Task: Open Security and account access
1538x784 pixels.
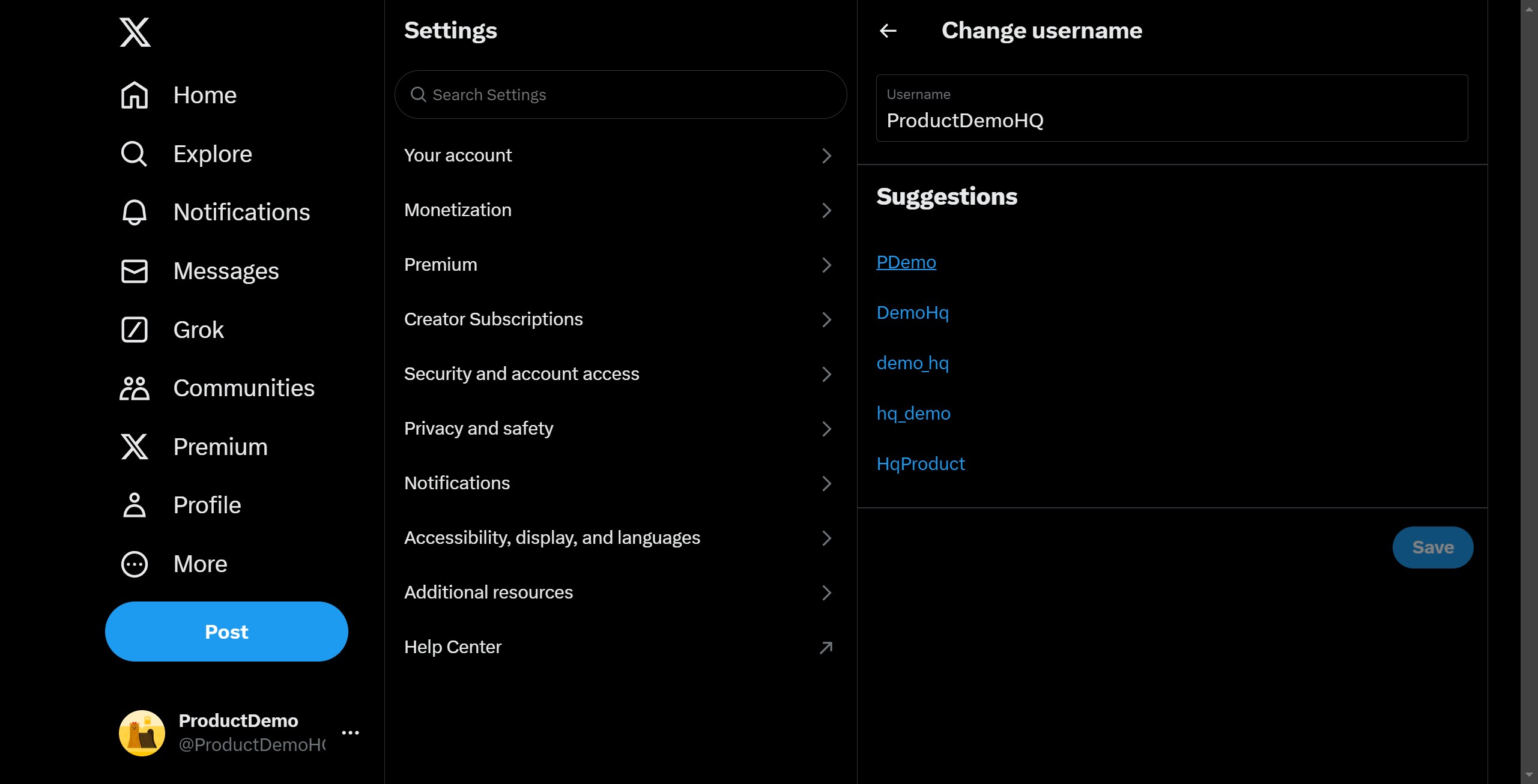Action: (620, 374)
